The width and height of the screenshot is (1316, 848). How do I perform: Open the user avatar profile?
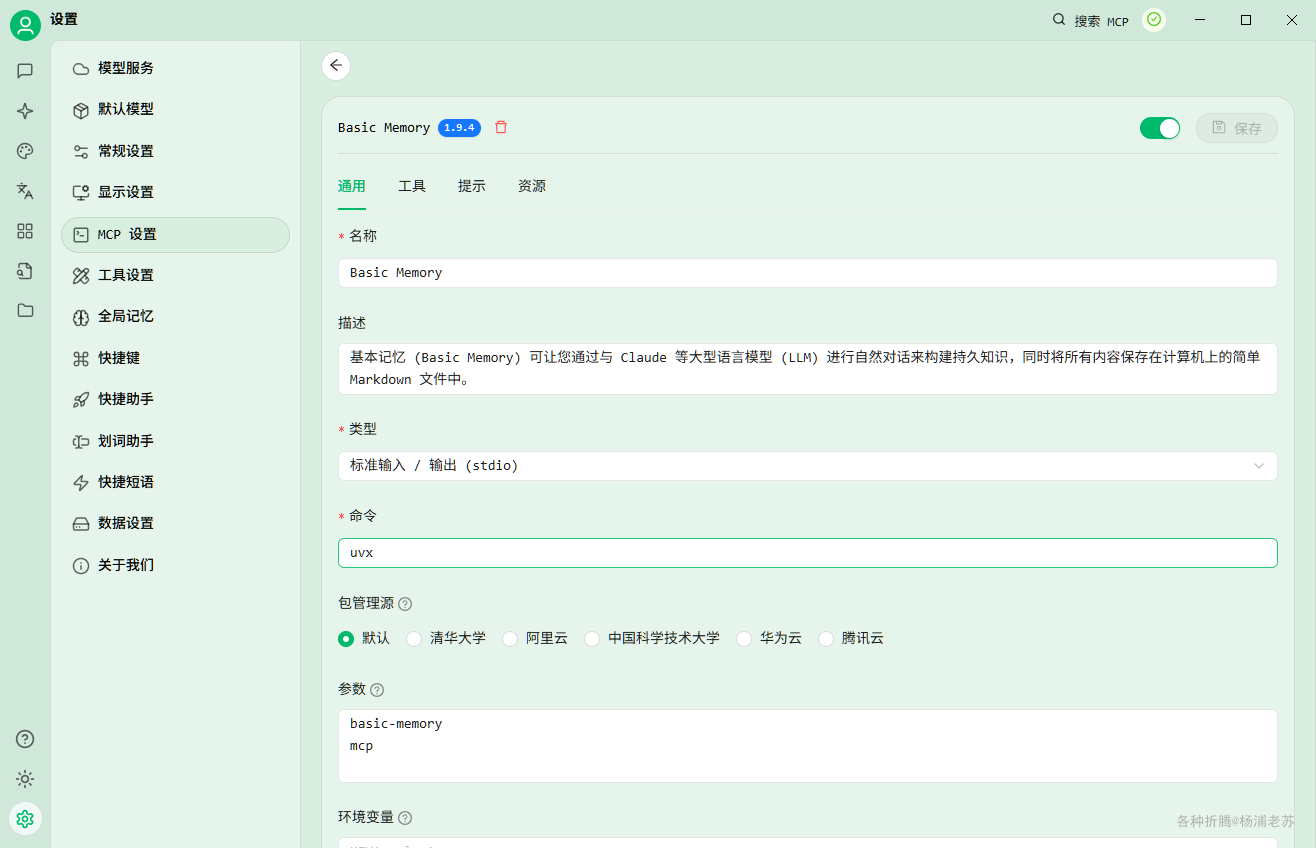25,25
